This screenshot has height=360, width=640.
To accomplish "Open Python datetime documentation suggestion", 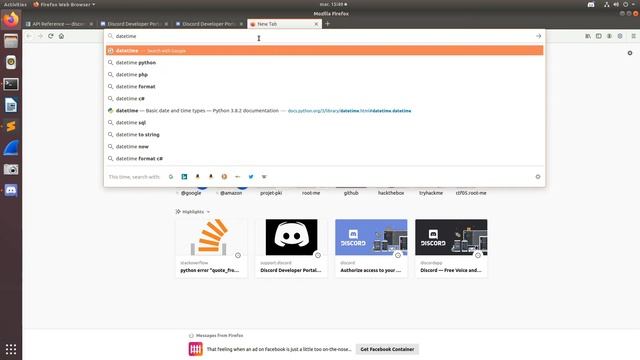I will [x=324, y=111].
